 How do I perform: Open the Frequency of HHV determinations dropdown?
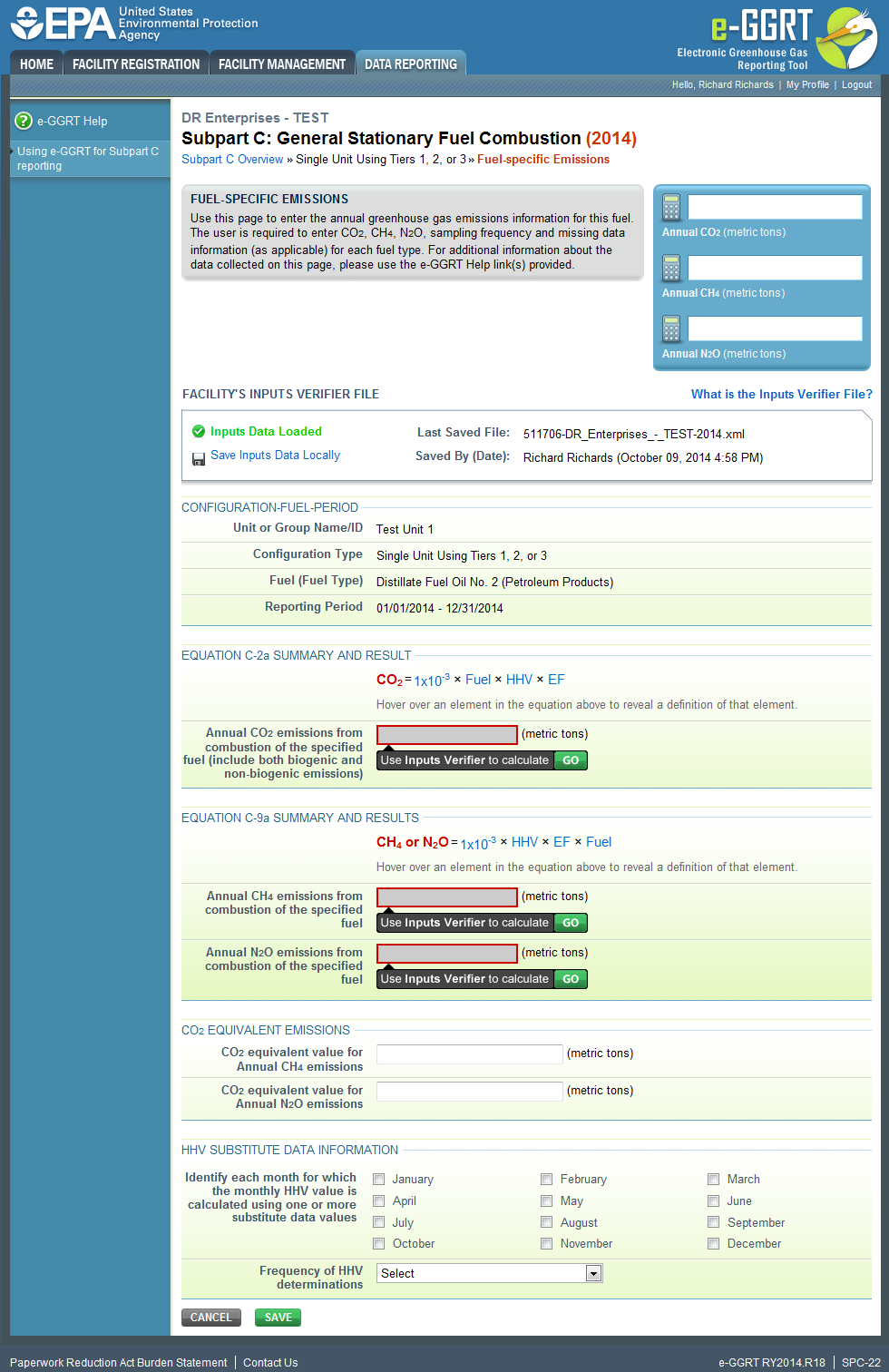(490, 1274)
